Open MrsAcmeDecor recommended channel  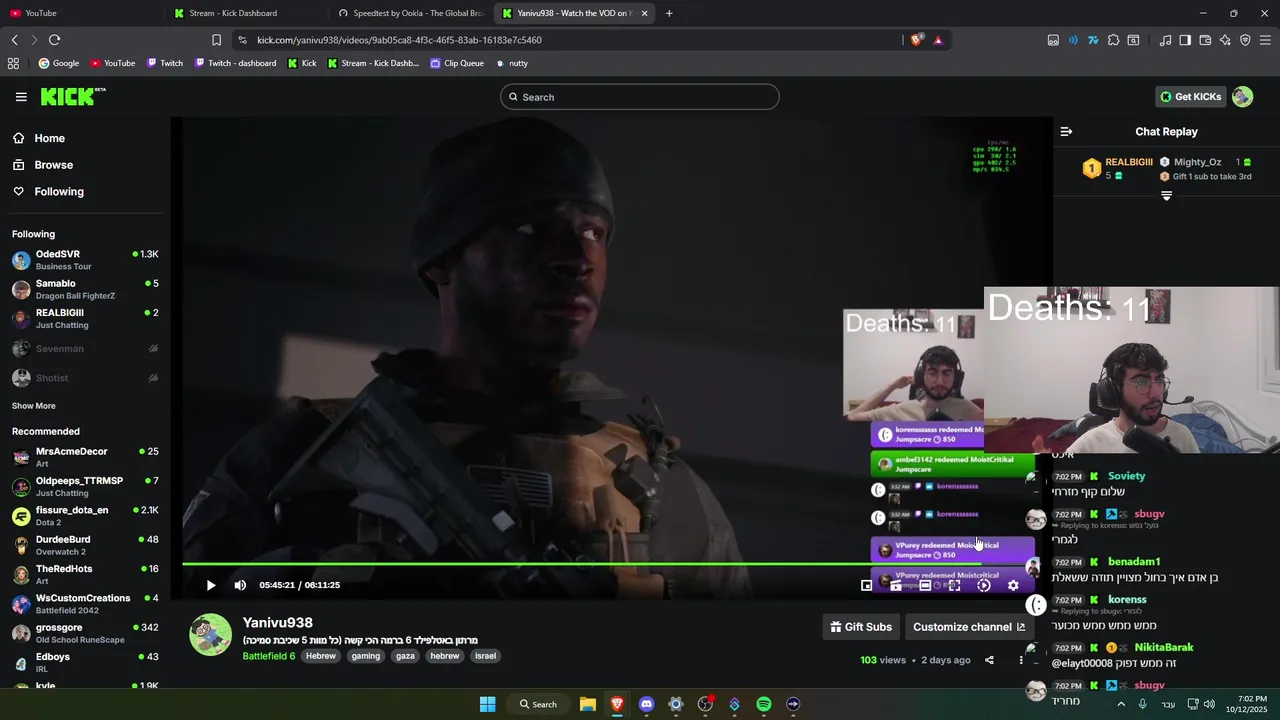pyautogui.click(x=85, y=457)
